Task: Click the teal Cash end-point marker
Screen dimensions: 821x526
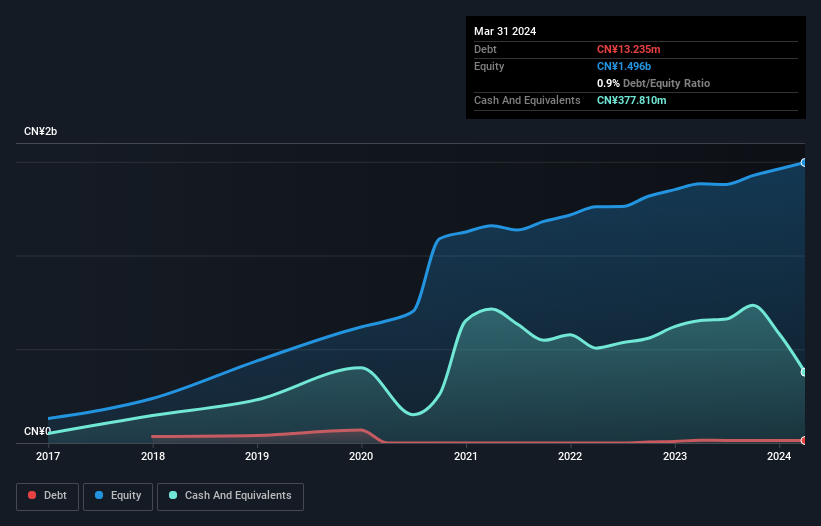Action: tap(803, 372)
